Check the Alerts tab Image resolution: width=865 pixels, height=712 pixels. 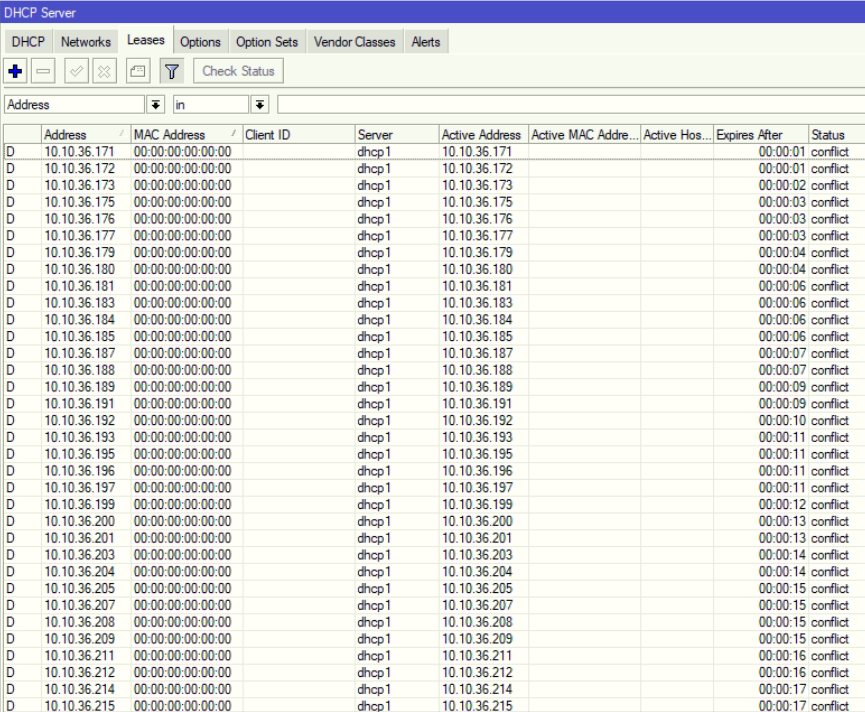[426, 42]
